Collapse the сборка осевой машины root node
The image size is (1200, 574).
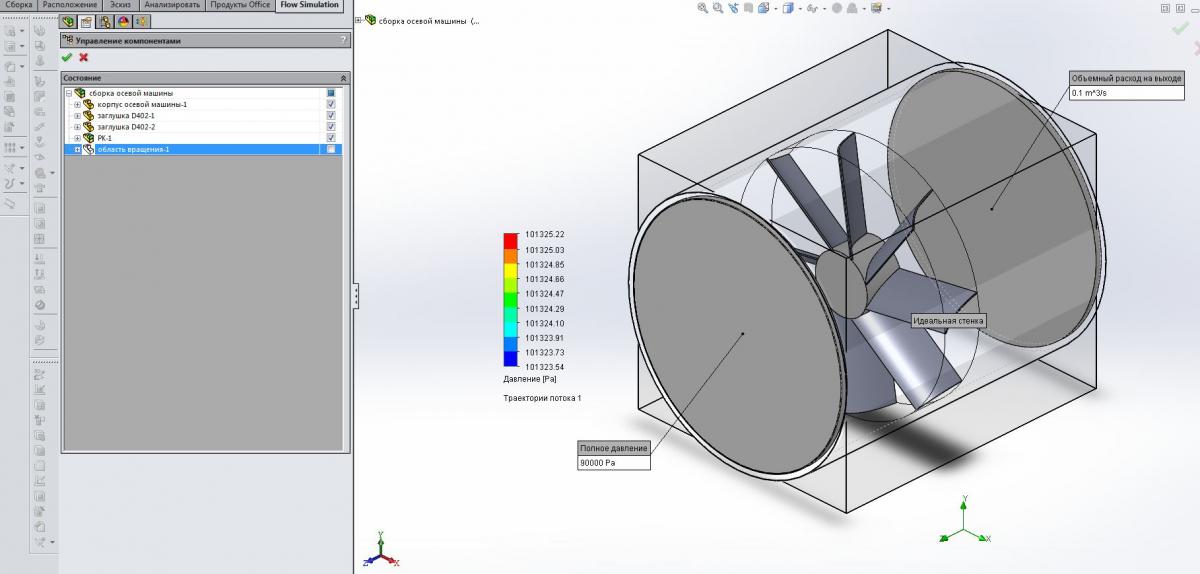click(68, 93)
